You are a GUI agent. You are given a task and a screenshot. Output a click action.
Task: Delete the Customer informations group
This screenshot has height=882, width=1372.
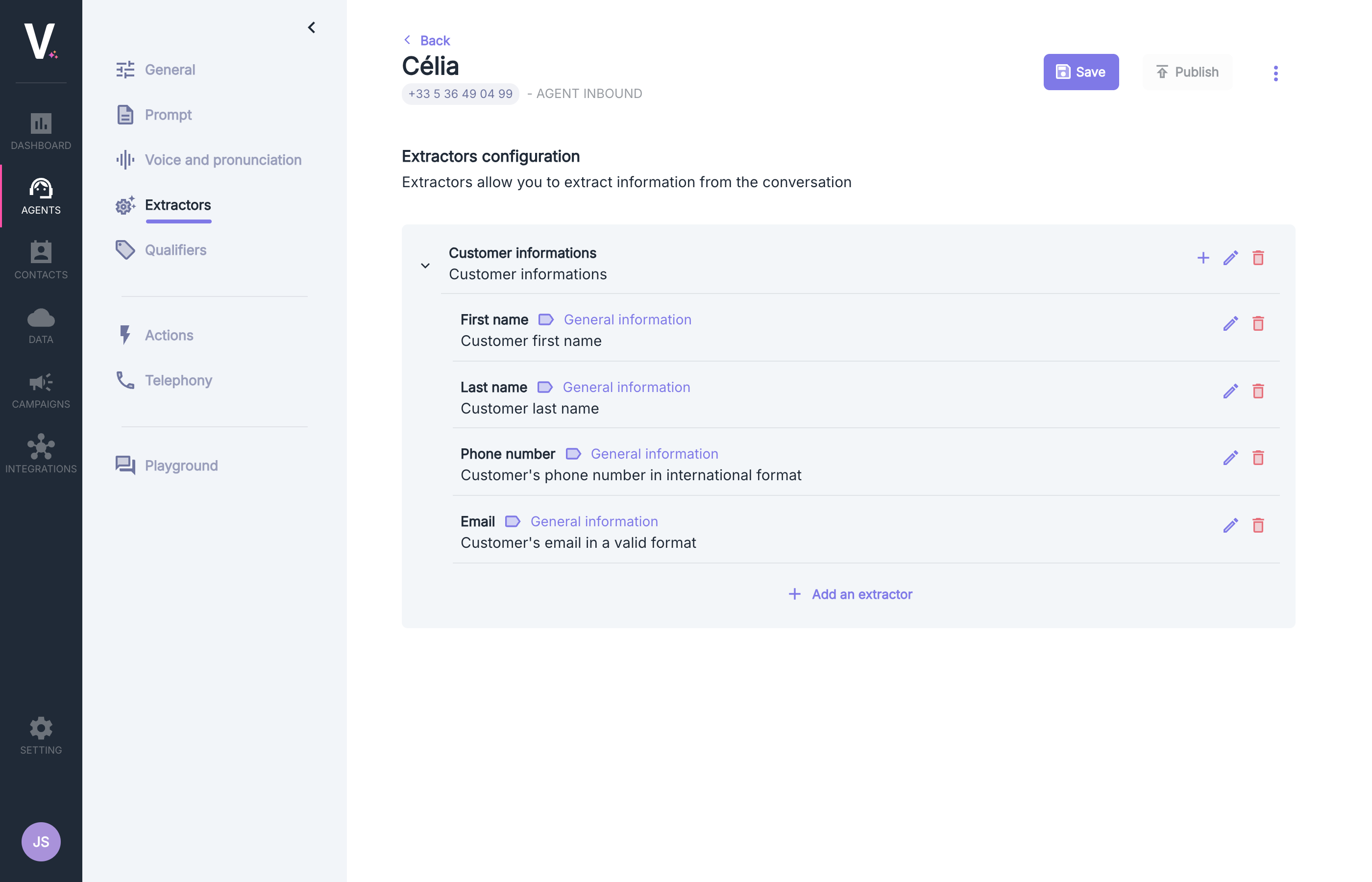(1257, 258)
